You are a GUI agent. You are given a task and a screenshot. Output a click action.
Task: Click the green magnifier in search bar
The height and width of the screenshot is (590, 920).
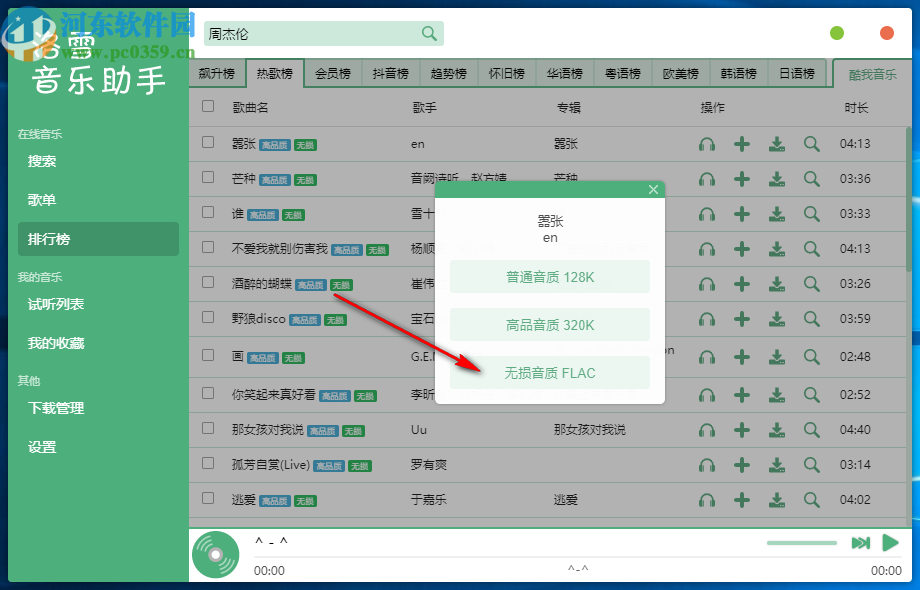[430, 33]
